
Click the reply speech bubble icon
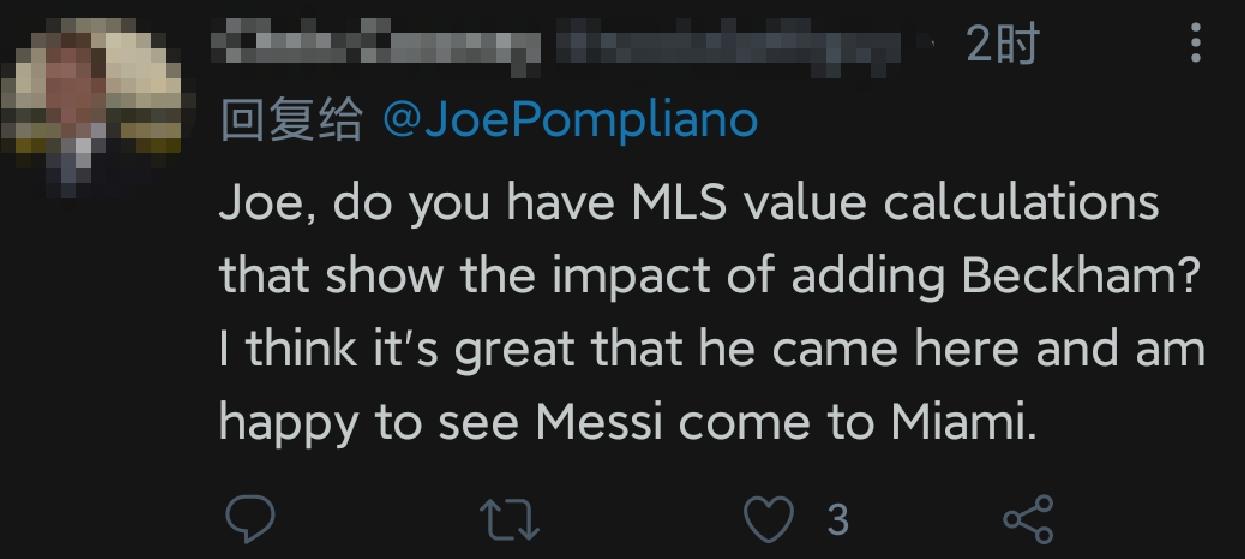tap(248, 519)
